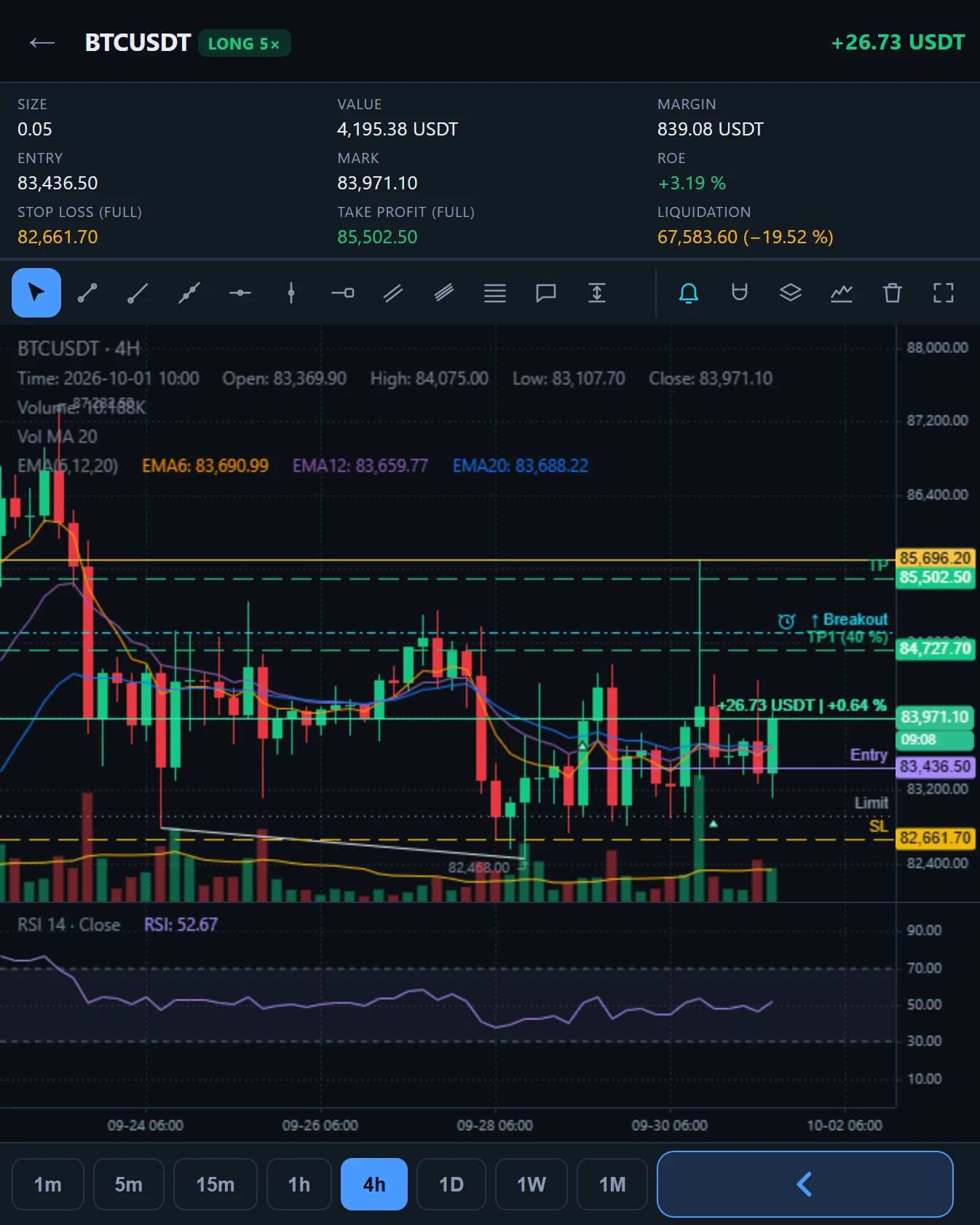Select the trend line drawing tool
Screen dimensions: 980x1225
(x=87, y=293)
